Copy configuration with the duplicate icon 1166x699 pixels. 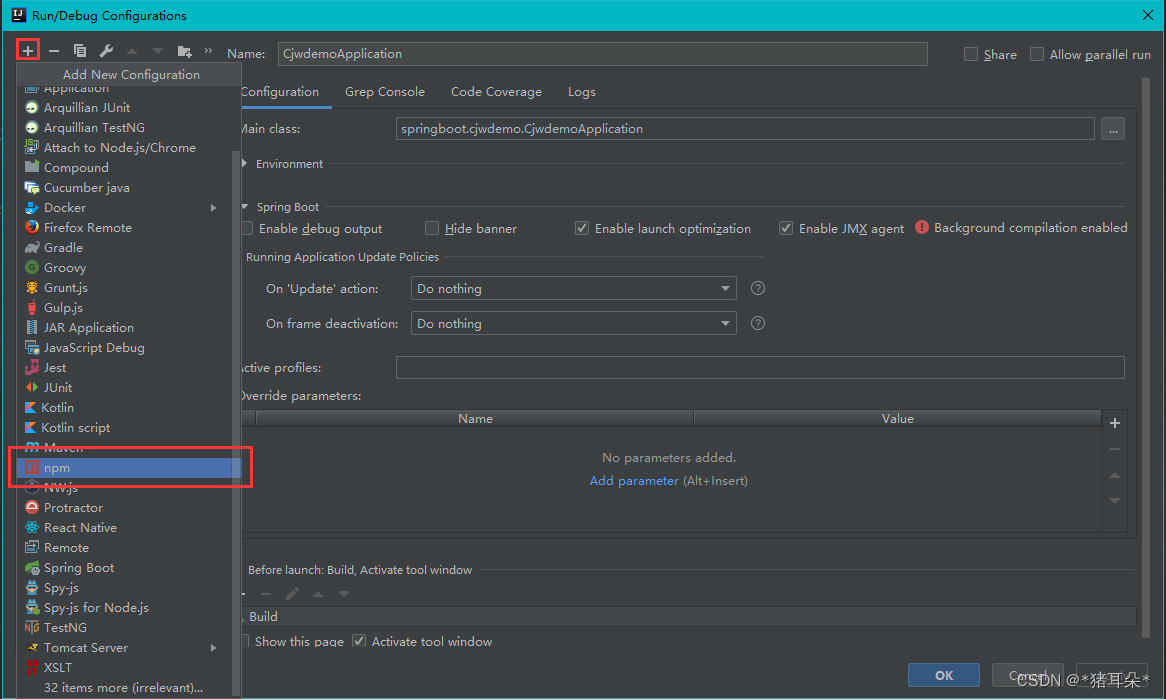80,50
